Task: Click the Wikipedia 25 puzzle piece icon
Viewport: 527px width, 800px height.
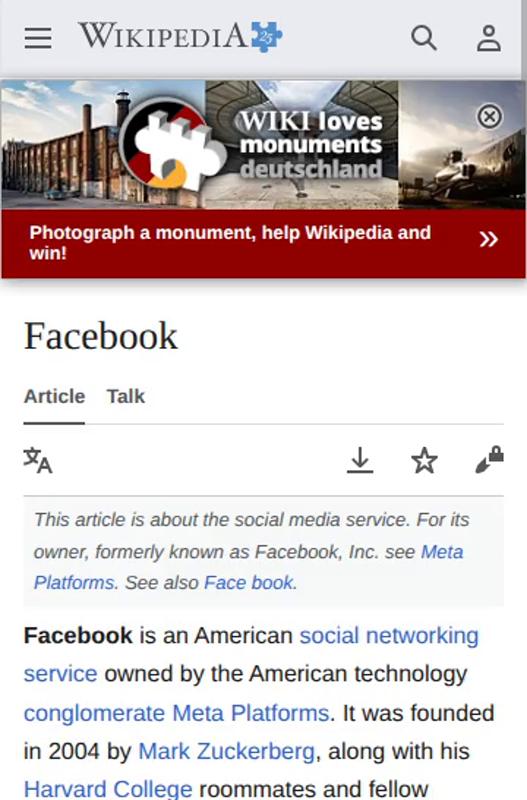Action: (x=266, y=37)
